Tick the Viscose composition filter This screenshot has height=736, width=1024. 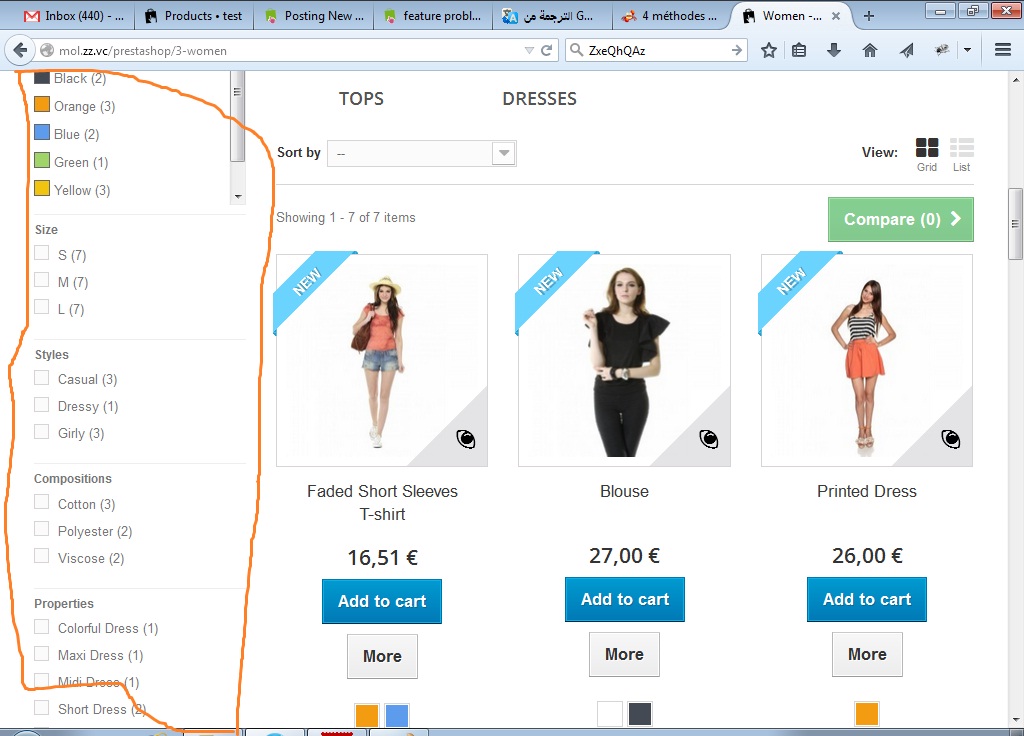(42, 556)
